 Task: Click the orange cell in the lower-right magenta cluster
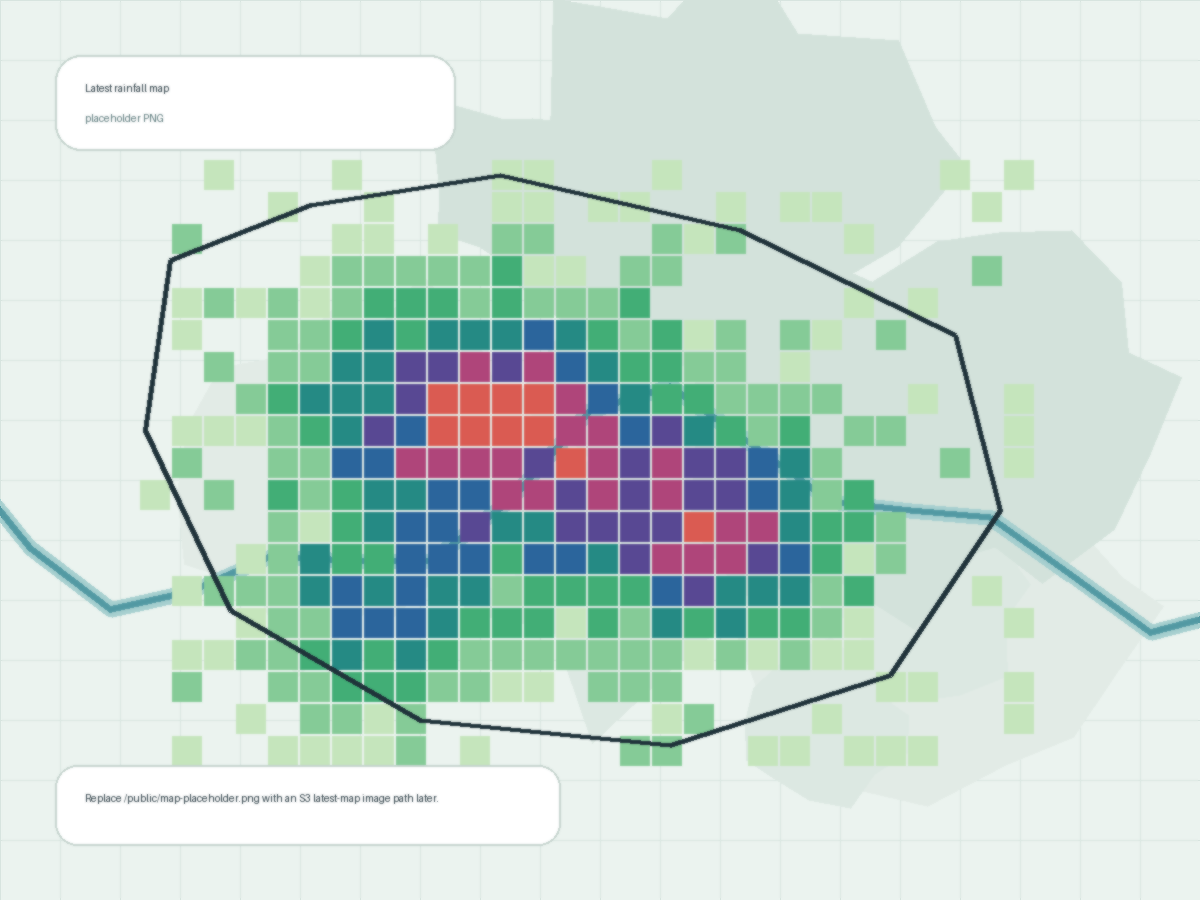tap(698, 527)
